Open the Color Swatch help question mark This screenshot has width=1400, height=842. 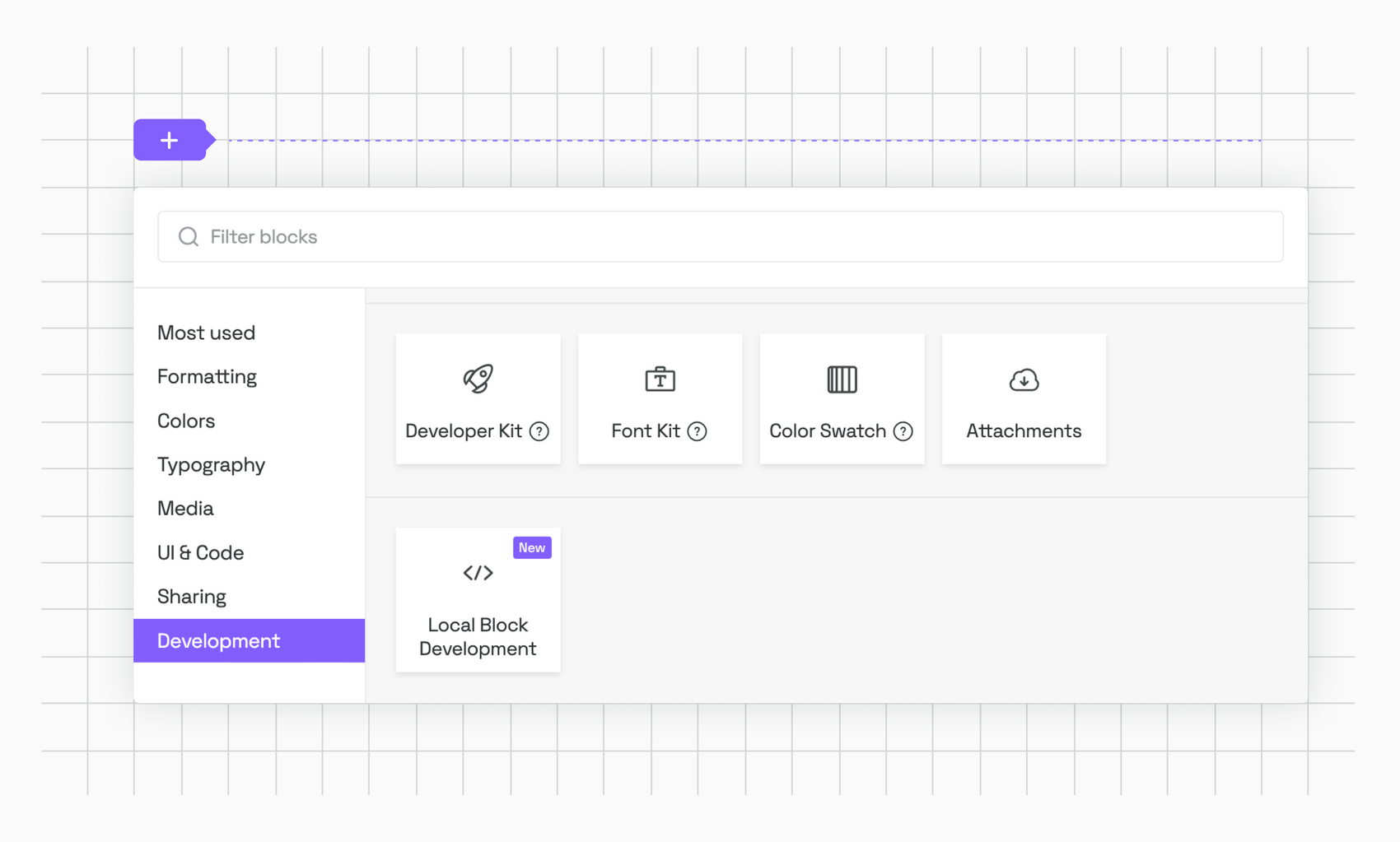tap(904, 431)
